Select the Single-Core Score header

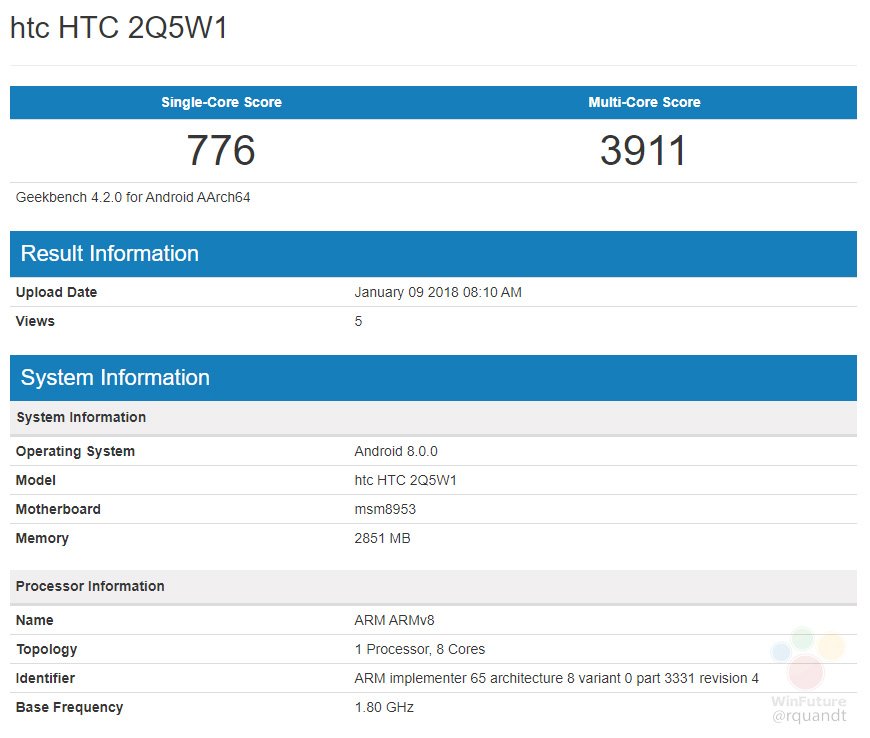pos(221,102)
